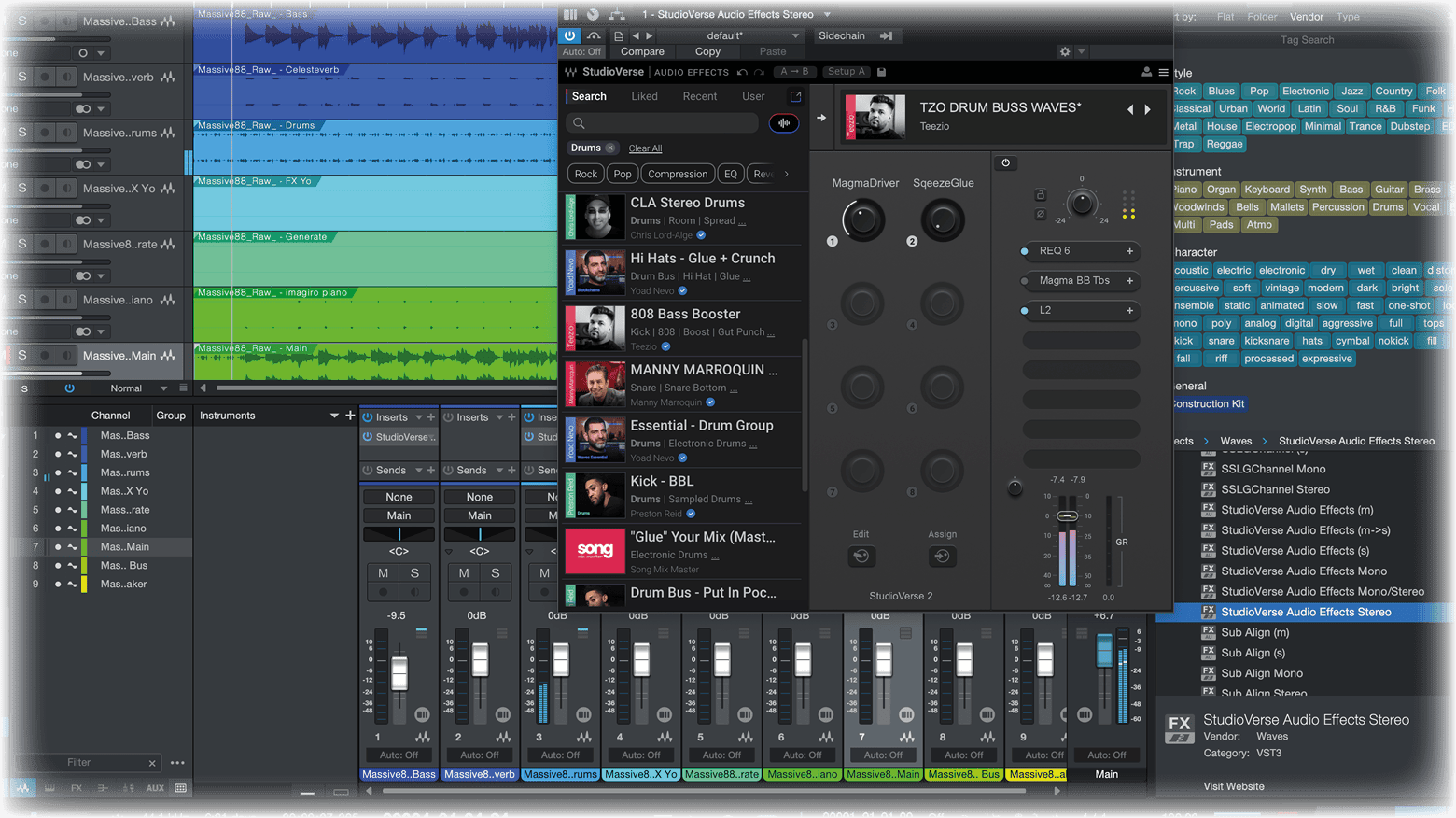Open plugin title dropdown arrow
Screen dimensions: 1456x818
tap(827, 14)
